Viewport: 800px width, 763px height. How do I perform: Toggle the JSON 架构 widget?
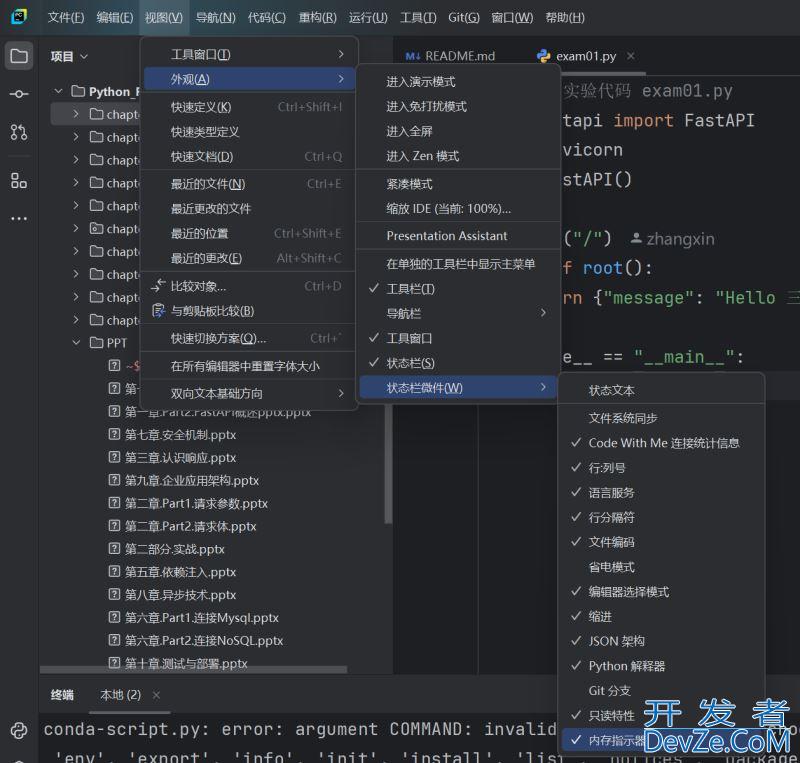coord(661,641)
